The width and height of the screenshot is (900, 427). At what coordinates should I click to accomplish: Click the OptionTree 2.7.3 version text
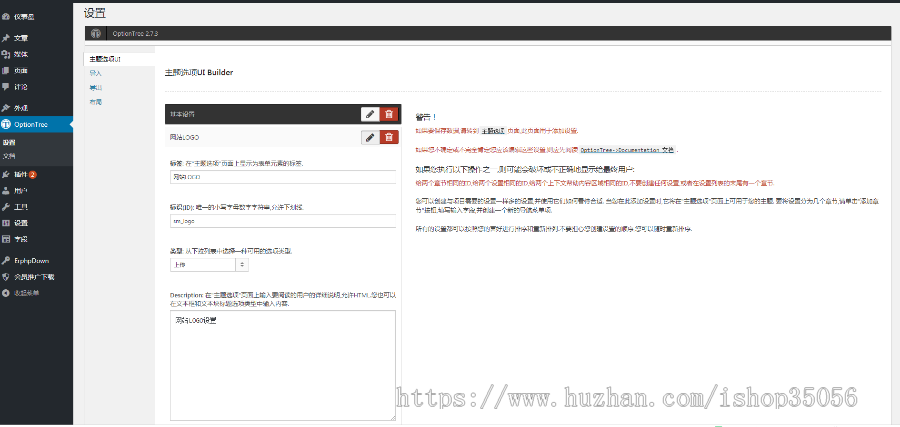click(x=135, y=34)
